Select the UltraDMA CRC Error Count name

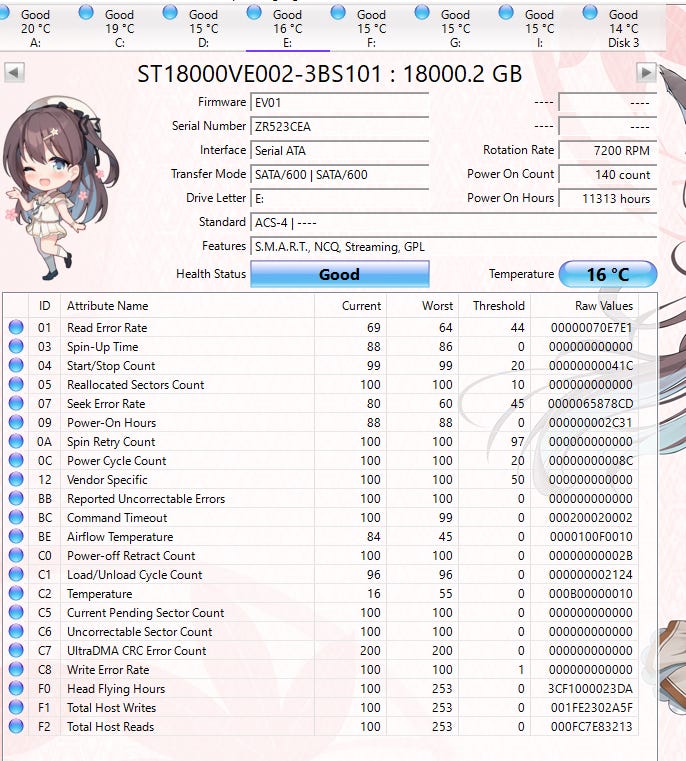pos(137,651)
